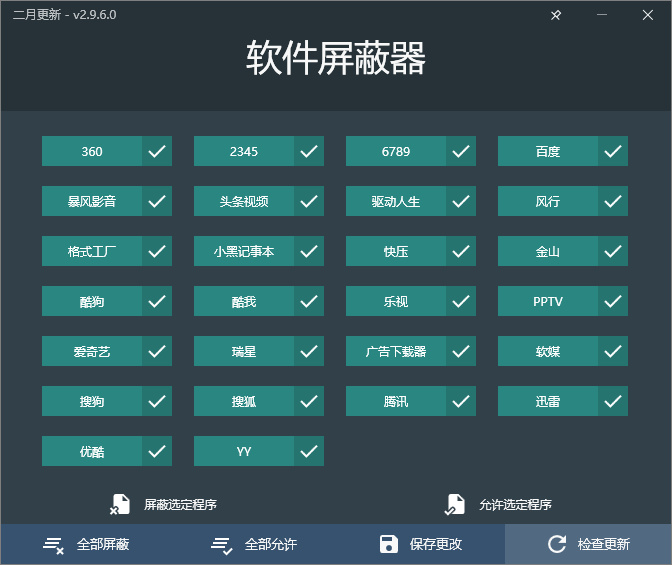Toggle the 百度 checkmark
Viewport: 672px width, 565px height.
point(613,151)
